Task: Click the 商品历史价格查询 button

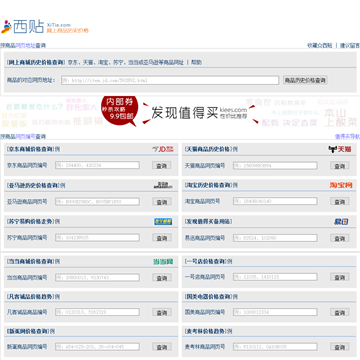Action: pos(305,80)
